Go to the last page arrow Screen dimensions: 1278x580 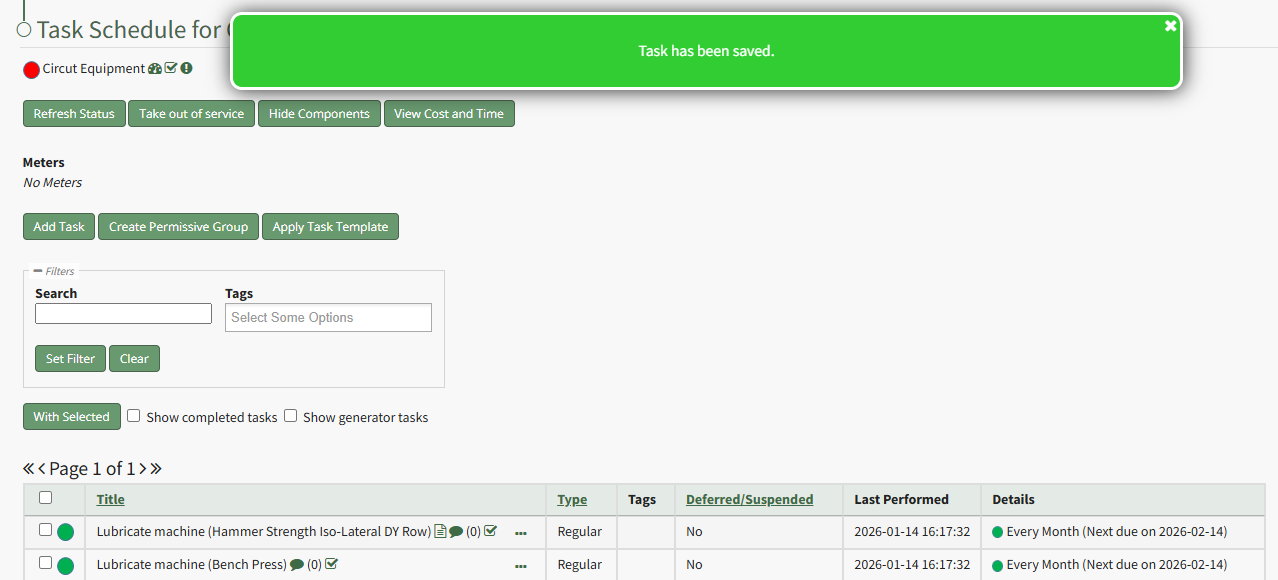click(x=156, y=469)
